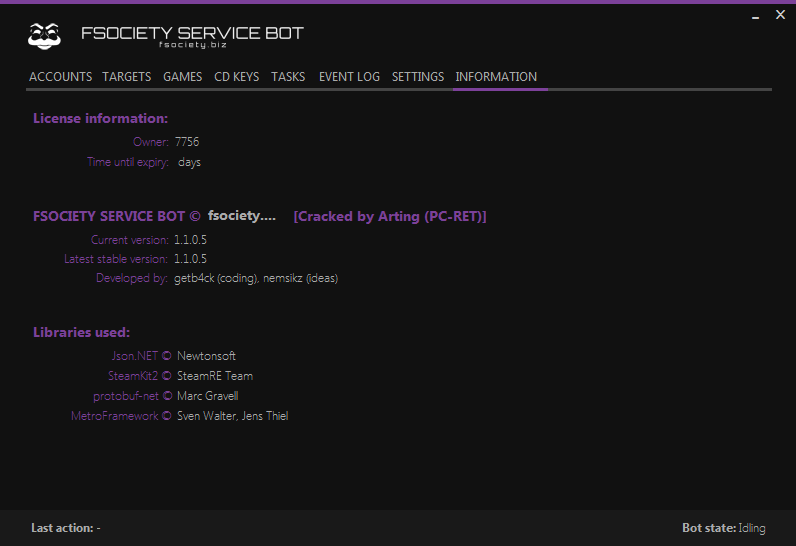This screenshot has height=546, width=796.
Task: Click the Last action status text
Action: pyautogui.click(x=65, y=528)
